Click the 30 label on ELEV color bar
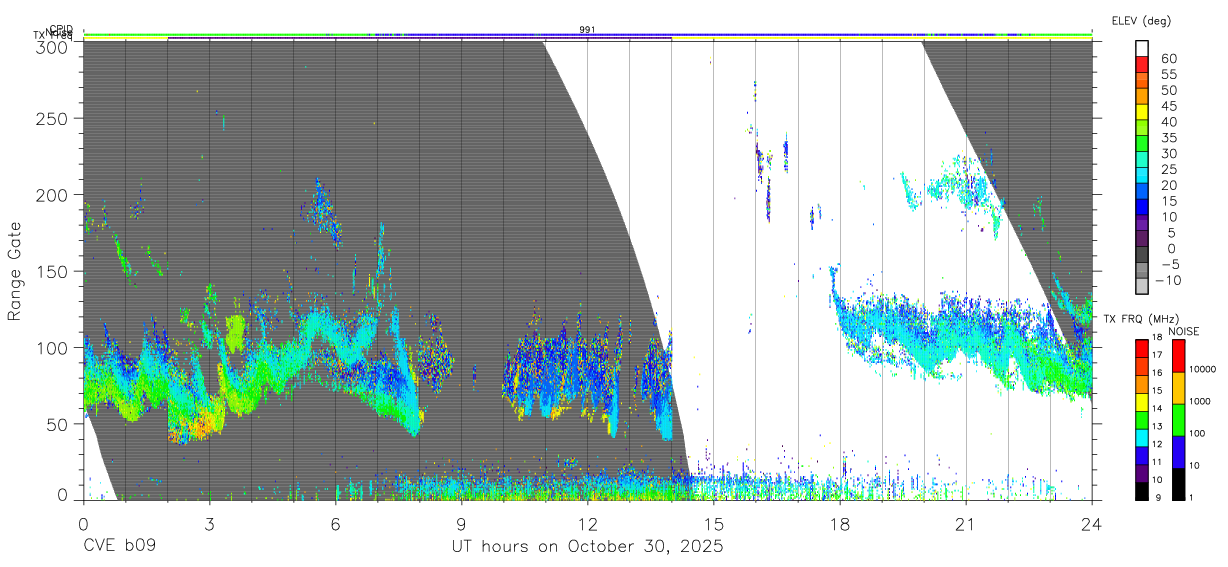This screenshot has width=1228, height=567. (x=1168, y=153)
